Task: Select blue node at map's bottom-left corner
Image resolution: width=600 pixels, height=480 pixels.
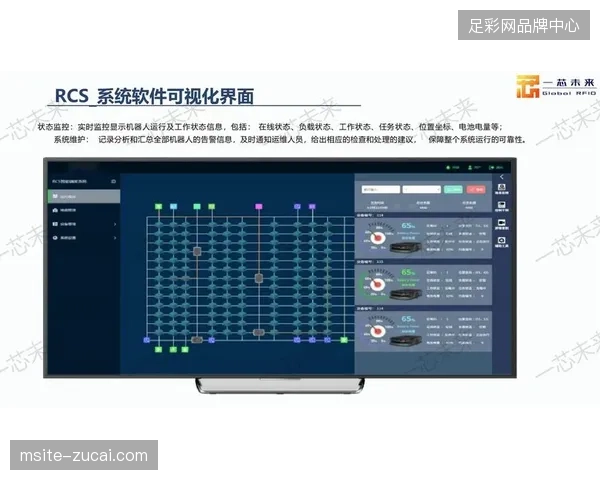Action: [x=147, y=340]
